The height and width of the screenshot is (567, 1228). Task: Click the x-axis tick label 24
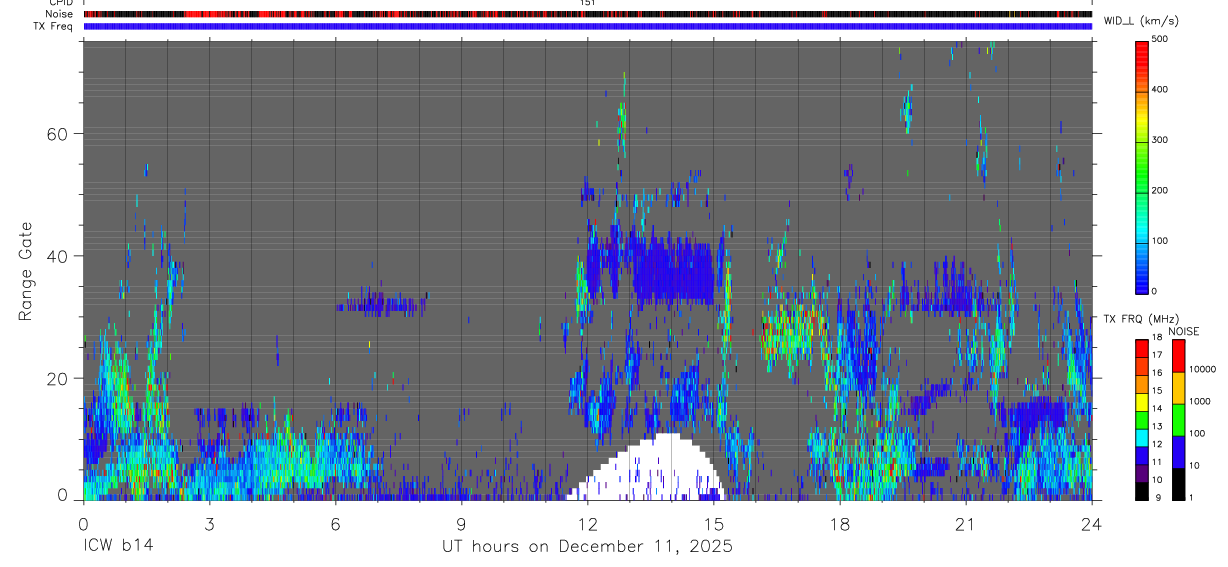coord(1092,523)
